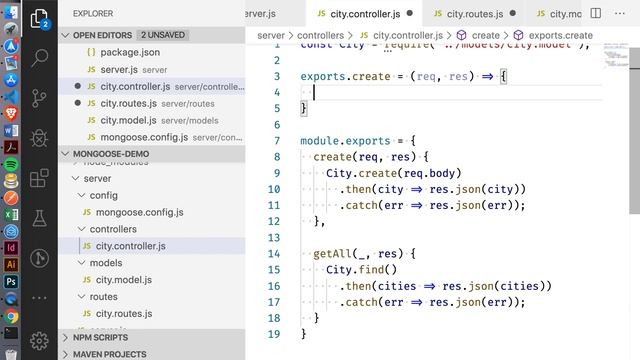The width and height of the screenshot is (640, 360).
Task: Launch InDesign from the dock
Action: (11, 248)
